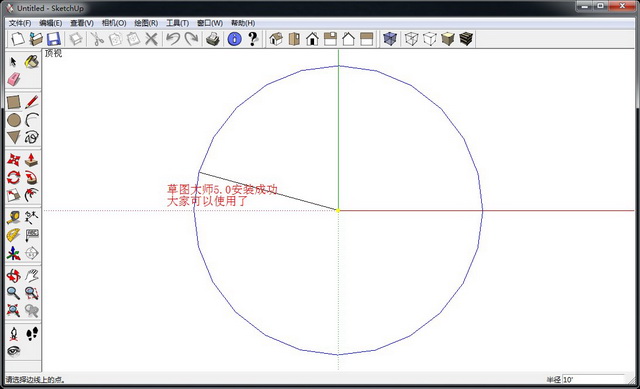Select the pink Eraser tool
The height and width of the screenshot is (389, 640).
coord(13,79)
